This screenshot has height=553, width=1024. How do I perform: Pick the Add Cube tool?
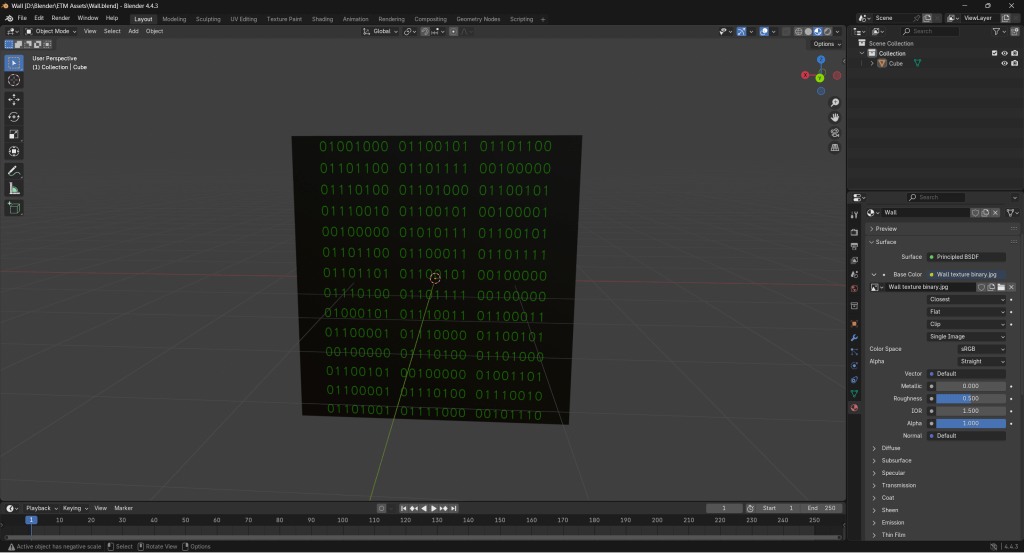click(14, 208)
